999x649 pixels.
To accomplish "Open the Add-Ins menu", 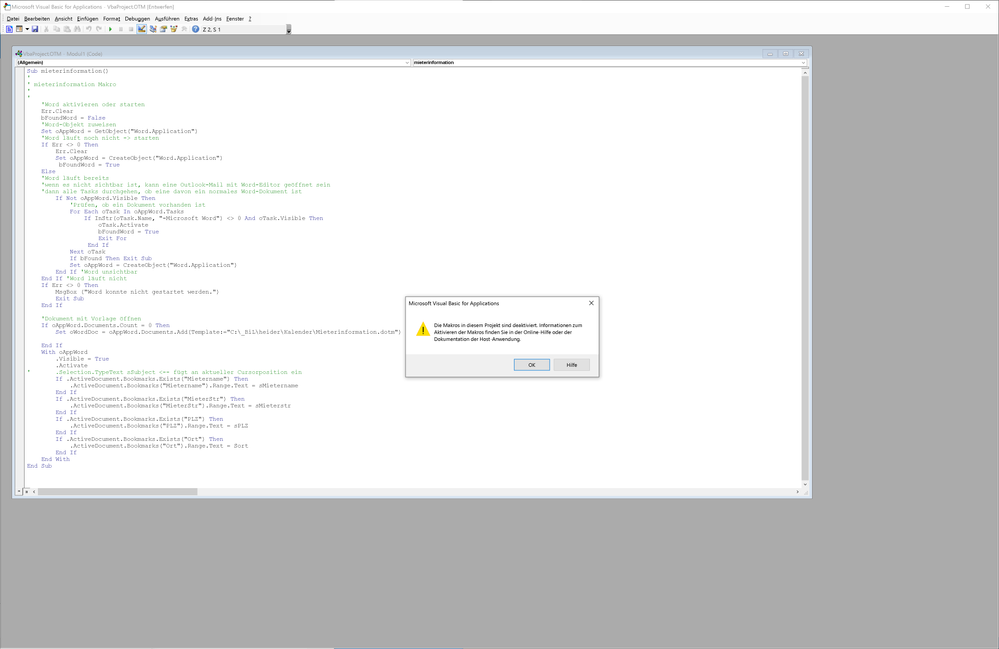I will click(x=212, y=19).
